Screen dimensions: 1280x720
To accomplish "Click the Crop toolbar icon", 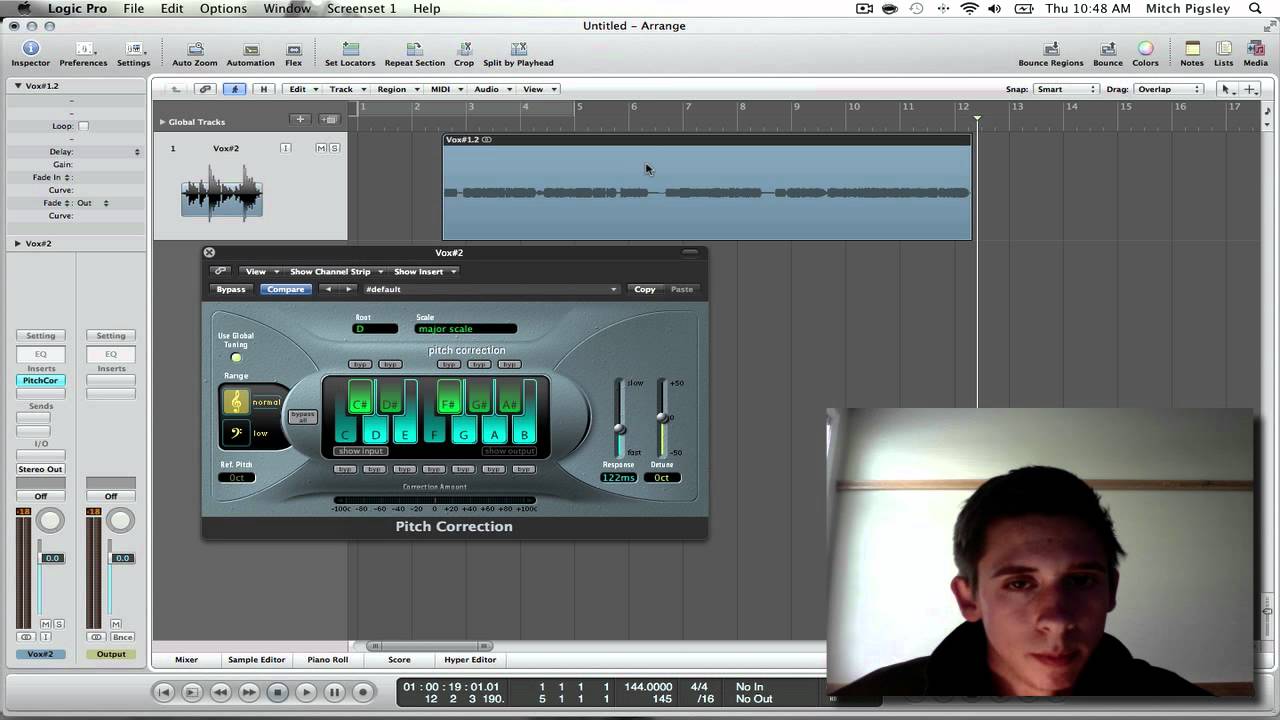I will coord(464,54).
